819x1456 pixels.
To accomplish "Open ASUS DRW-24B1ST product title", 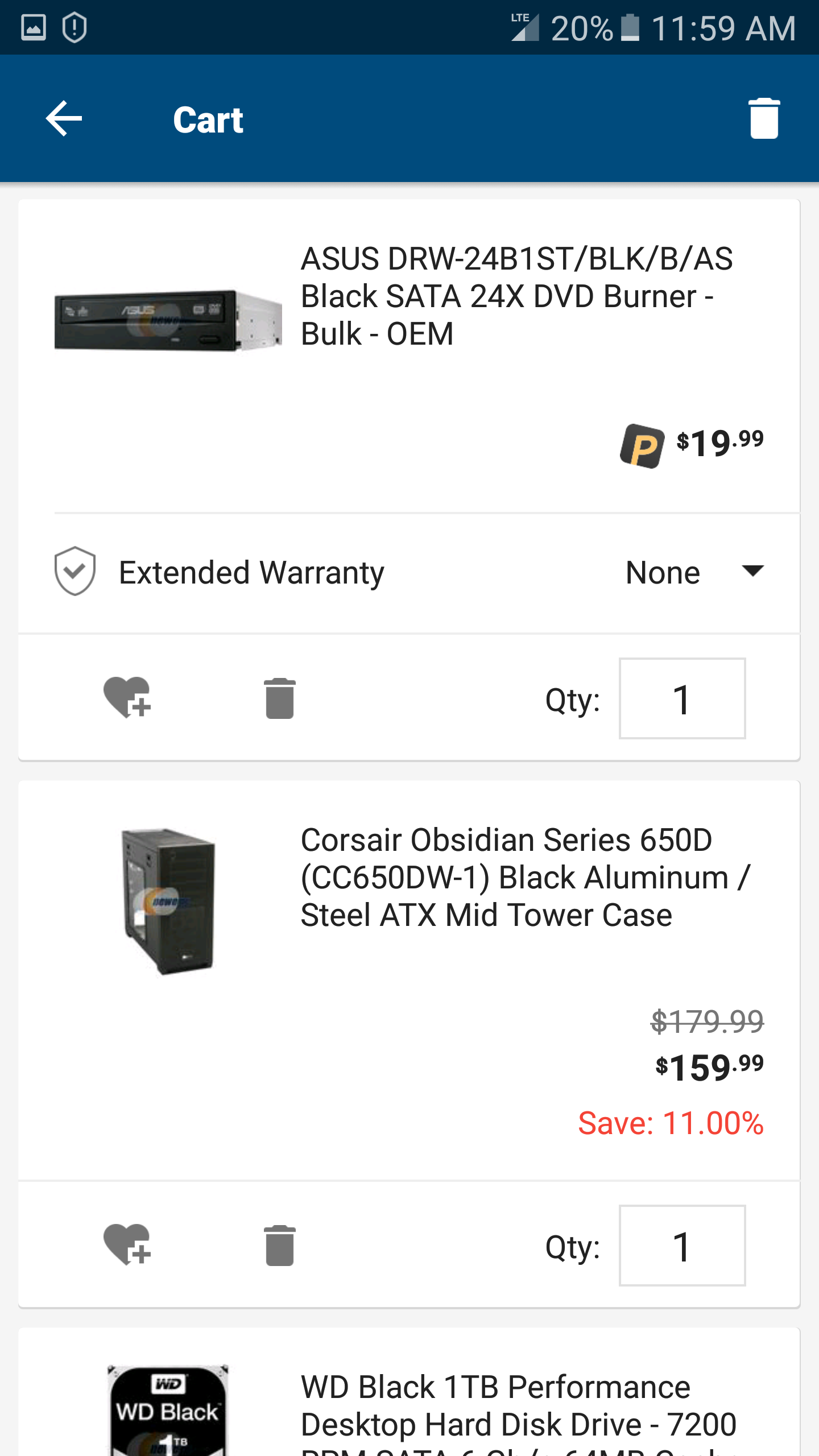I will 516,296.
